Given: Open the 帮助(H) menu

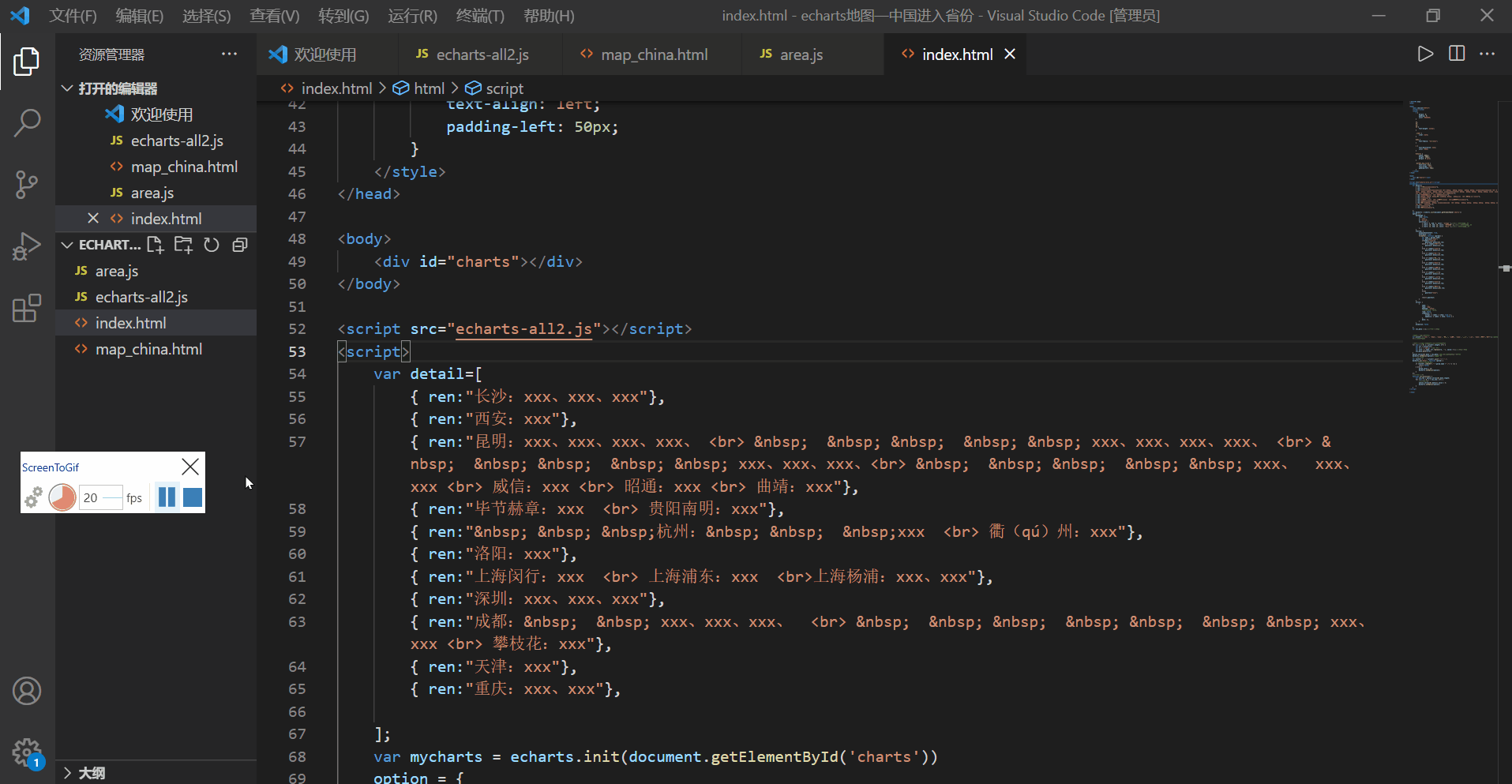Looking at the screenshot, I should 549,16.
